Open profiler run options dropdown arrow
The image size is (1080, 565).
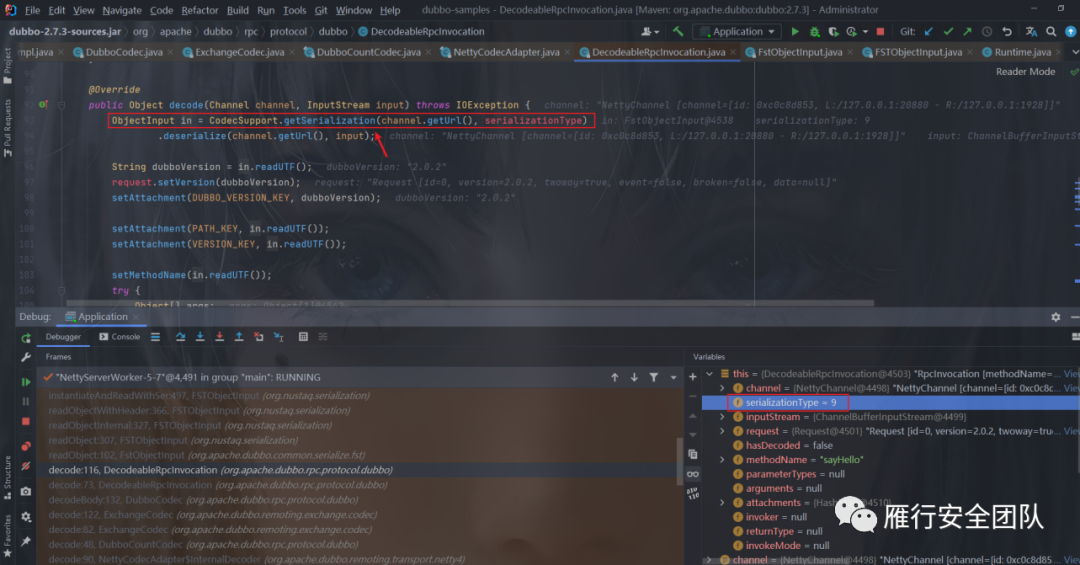(x=865, y=32)
